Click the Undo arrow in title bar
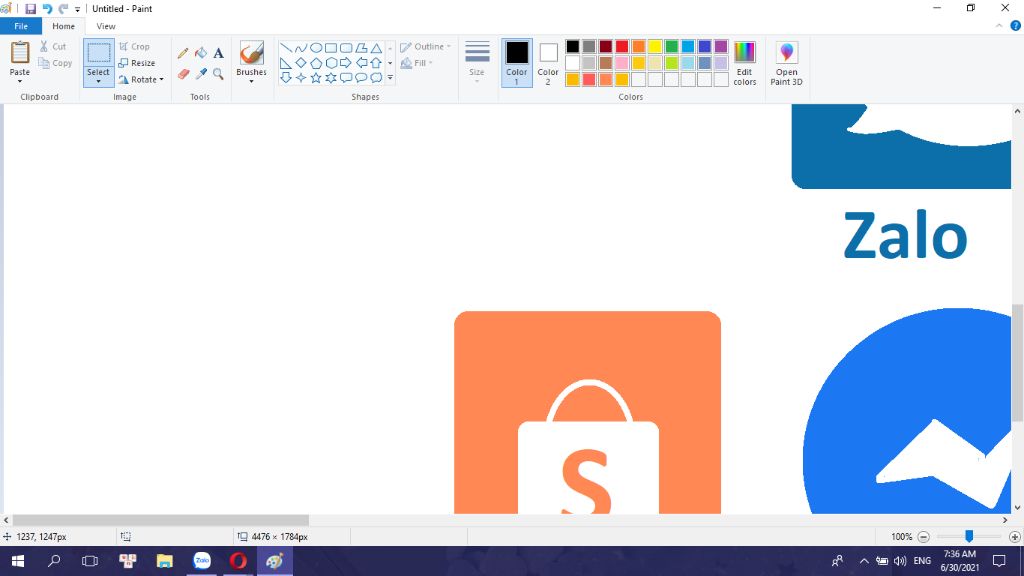The height and width of the screenshot is (576, 1024). coord(47,8)
